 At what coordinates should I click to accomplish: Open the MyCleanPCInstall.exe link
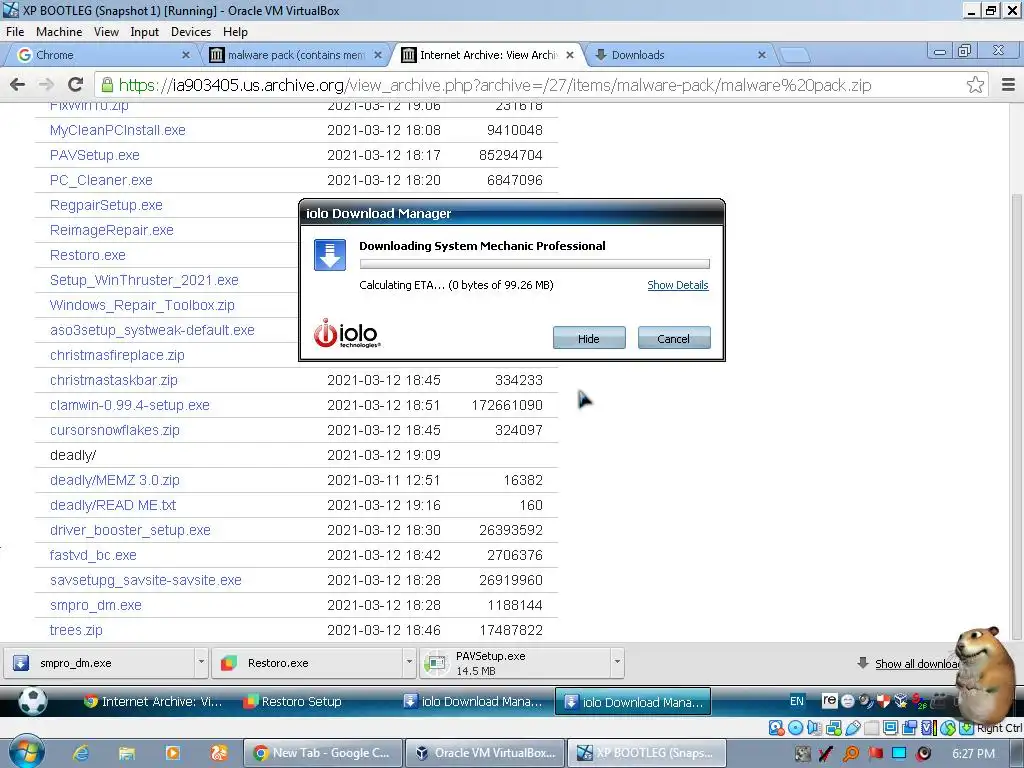click(118, 130)
